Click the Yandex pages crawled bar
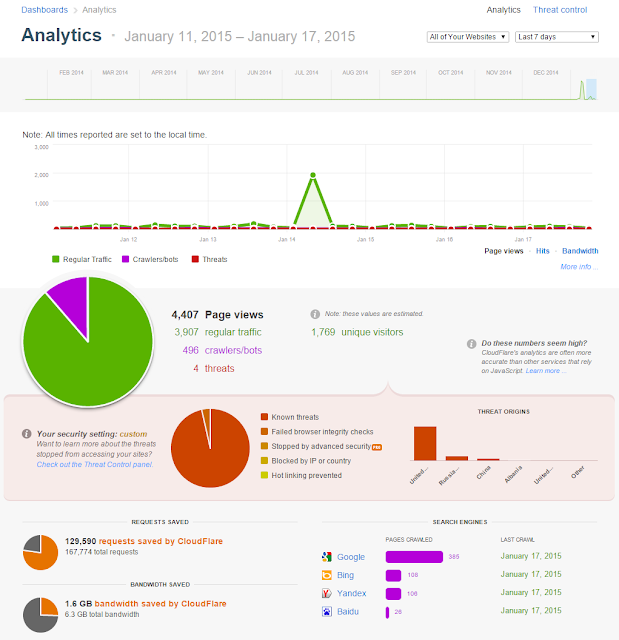 (393, 593)
